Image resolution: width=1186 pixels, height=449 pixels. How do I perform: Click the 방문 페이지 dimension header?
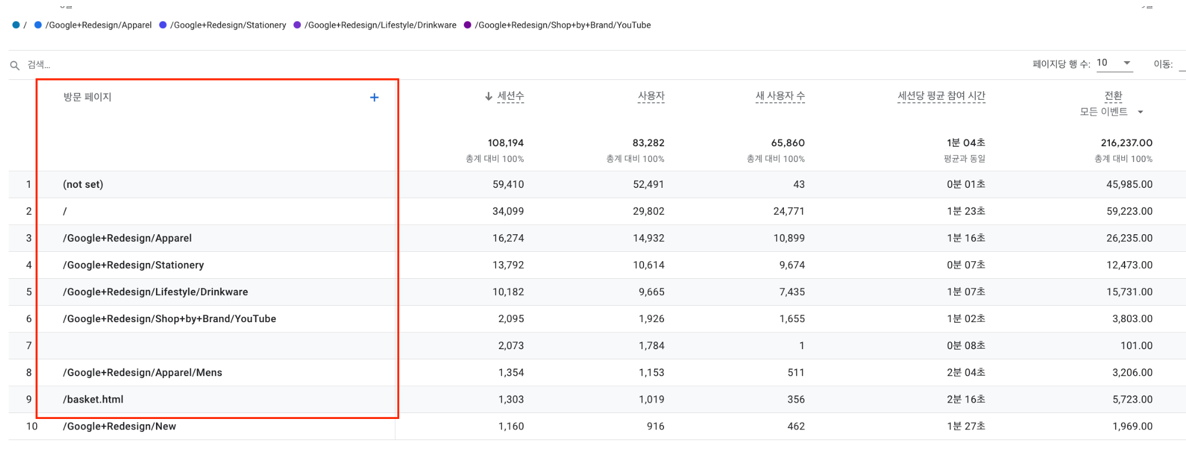(x=87, y=98)
